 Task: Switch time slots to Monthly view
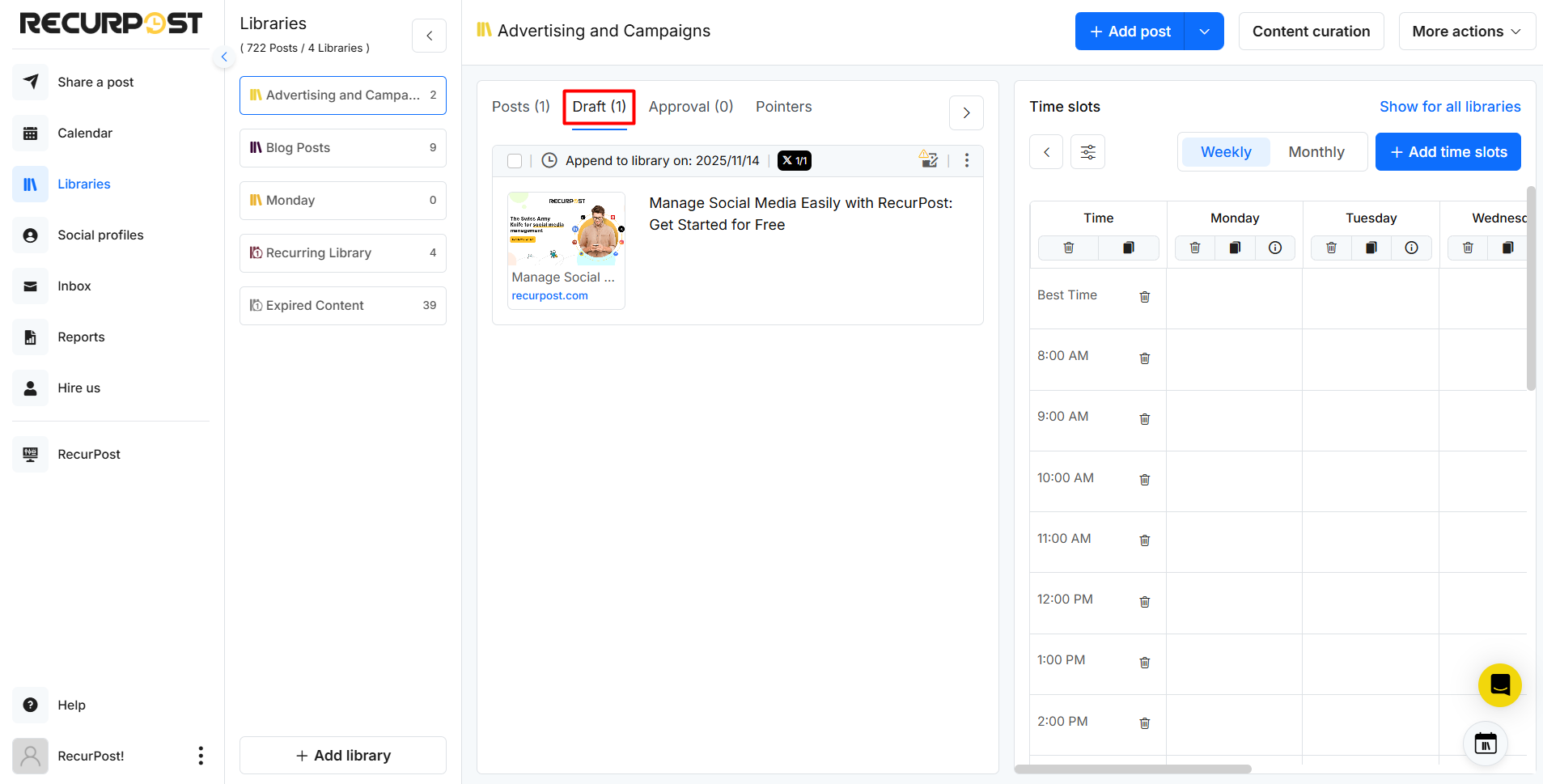tap(1316, 152)
